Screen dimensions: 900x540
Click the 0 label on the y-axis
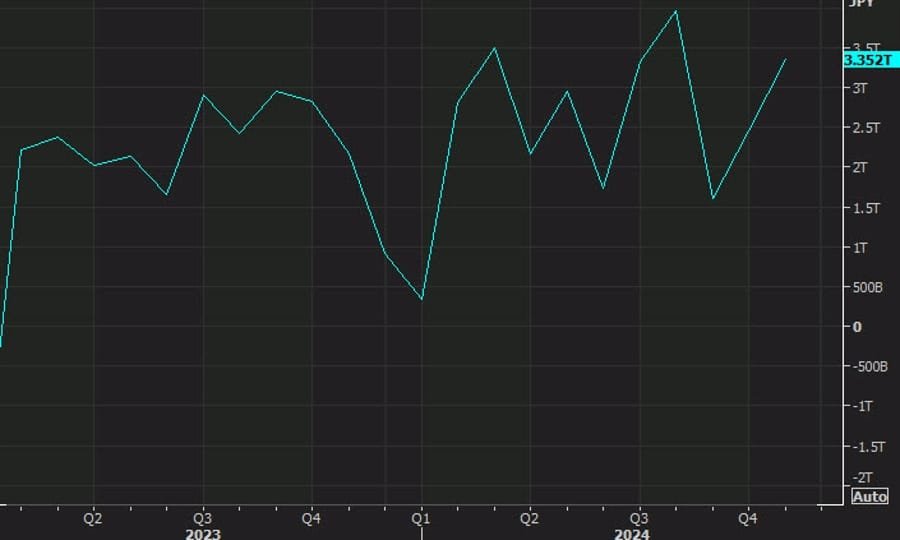click(x=855, y=327)
